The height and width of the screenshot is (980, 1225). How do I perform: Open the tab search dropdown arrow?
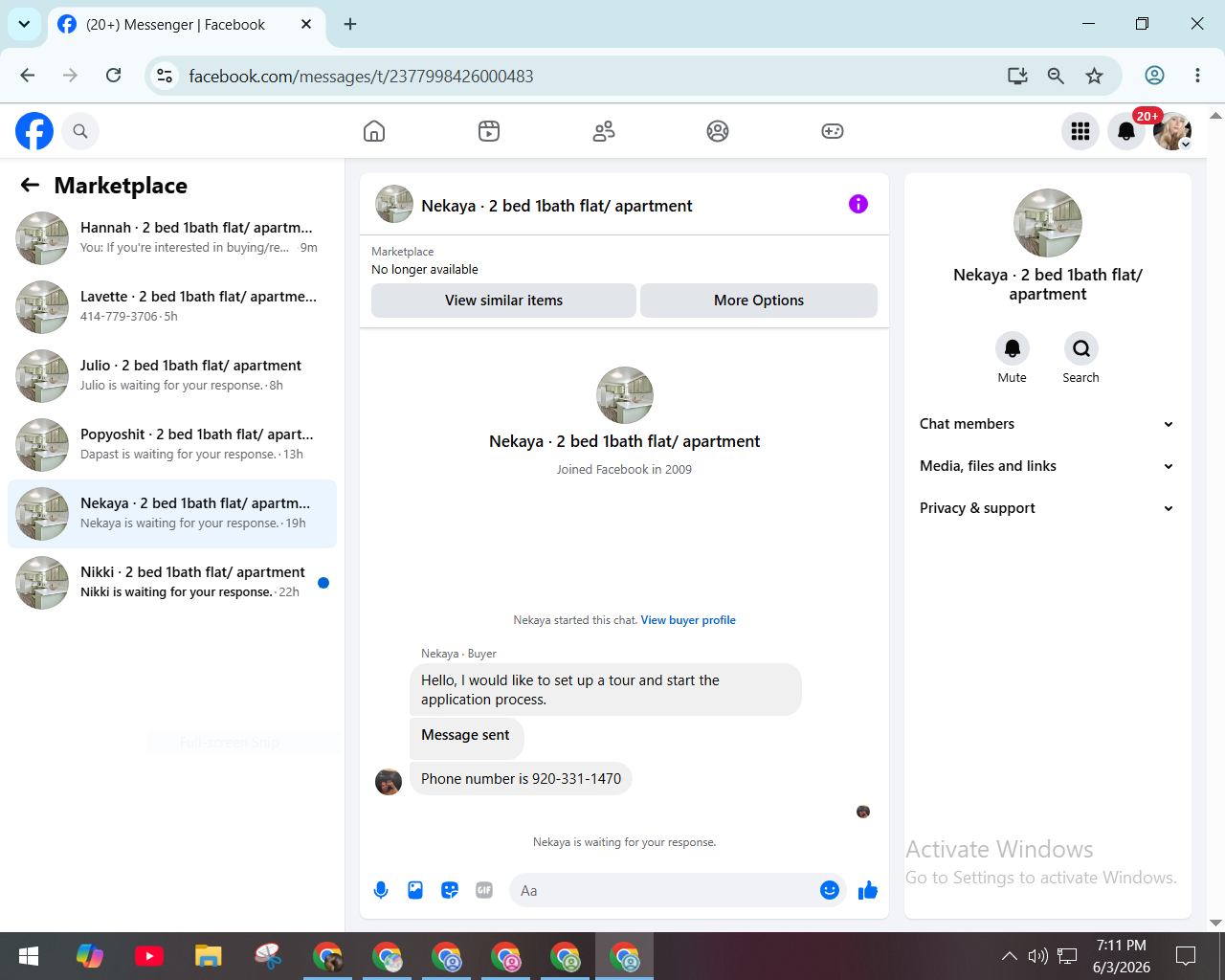point(24,24)
